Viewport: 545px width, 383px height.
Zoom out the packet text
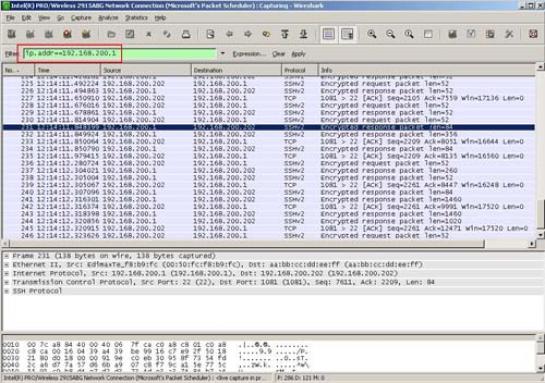click(x=391, y=34)
